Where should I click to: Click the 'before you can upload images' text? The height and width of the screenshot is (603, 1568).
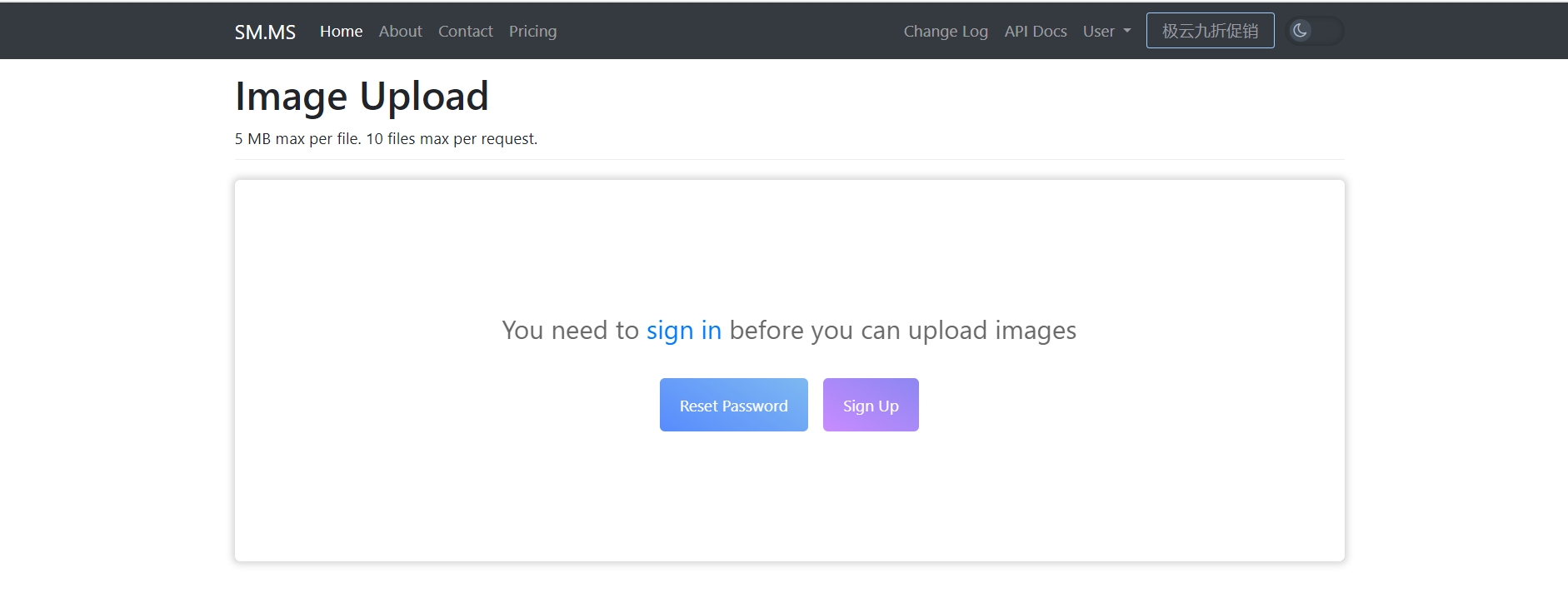pyautogui.click(x=902, y=331)
